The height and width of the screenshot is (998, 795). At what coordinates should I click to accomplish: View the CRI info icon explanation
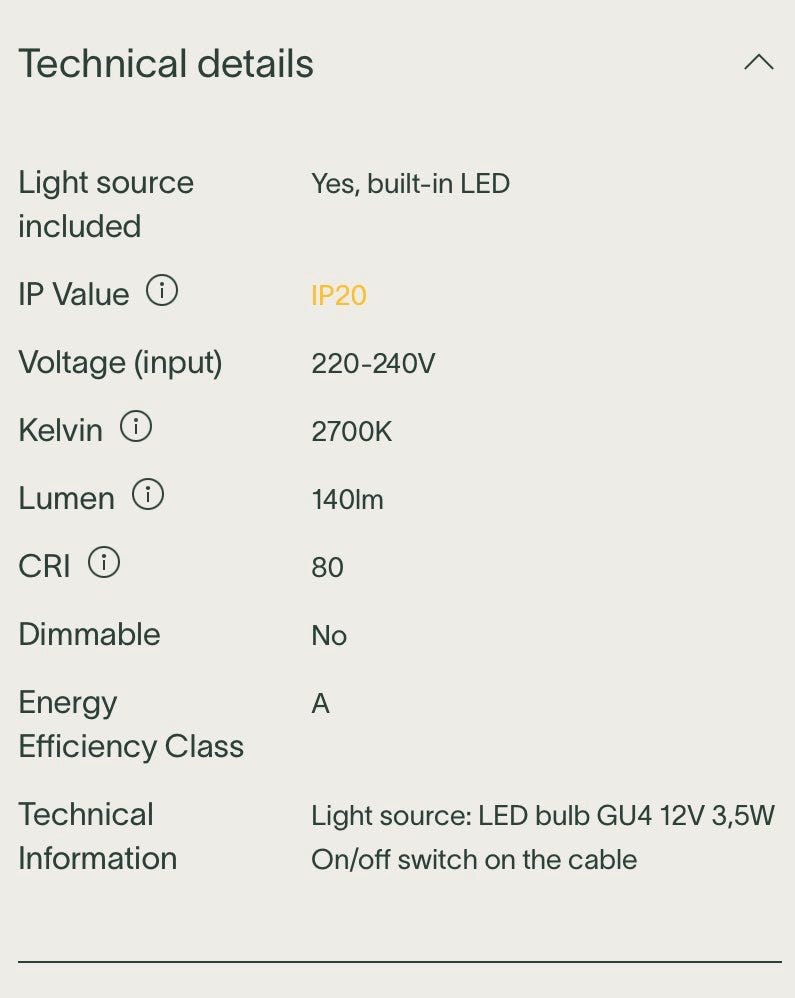104,563
